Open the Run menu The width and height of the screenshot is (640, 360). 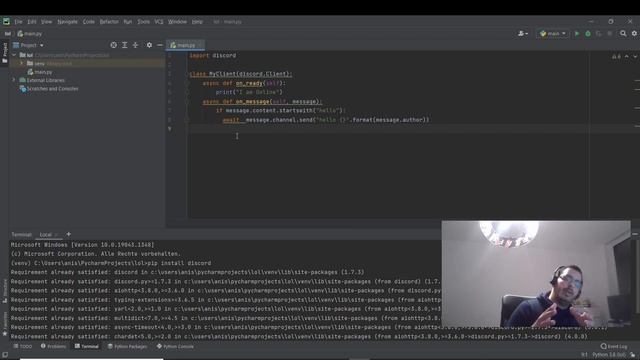(x=128, y=21)
